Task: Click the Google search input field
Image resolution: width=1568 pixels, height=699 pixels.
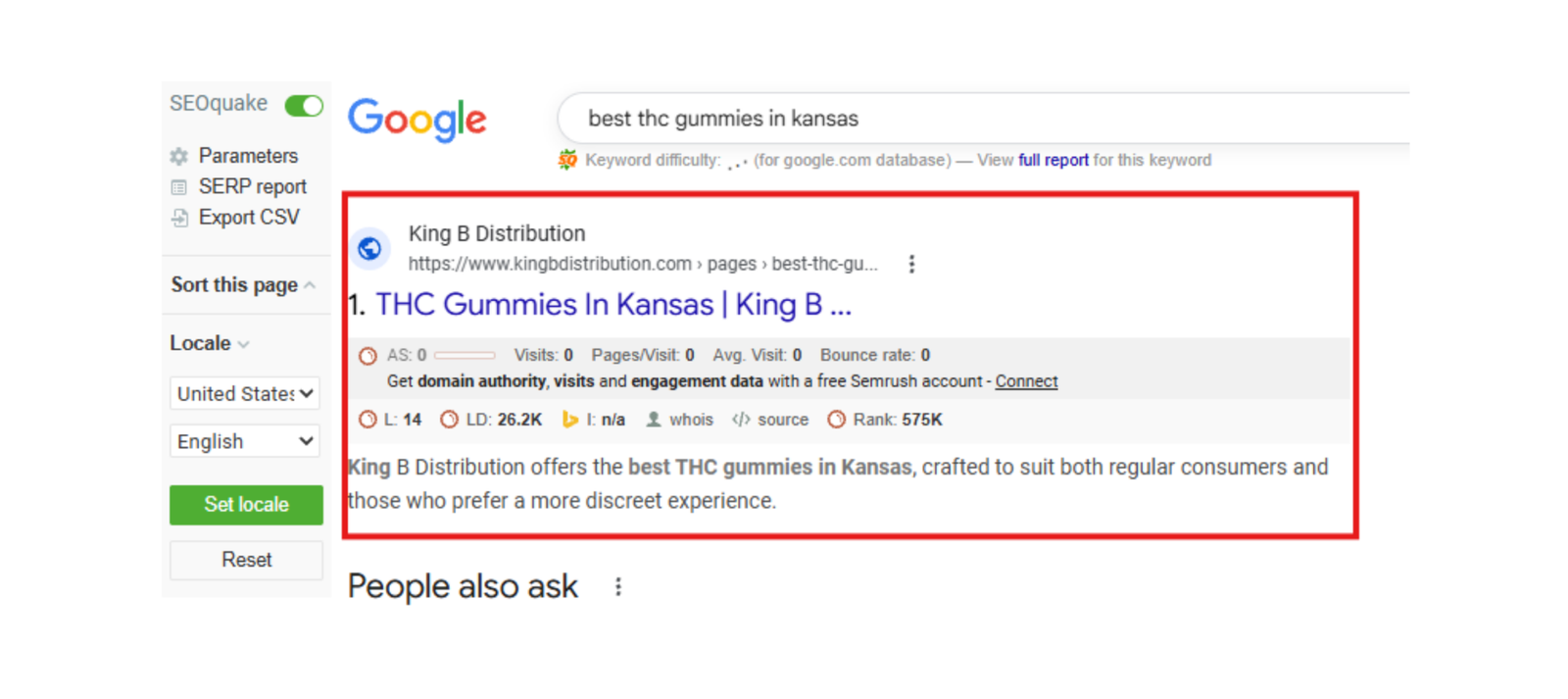Action: 980,119
